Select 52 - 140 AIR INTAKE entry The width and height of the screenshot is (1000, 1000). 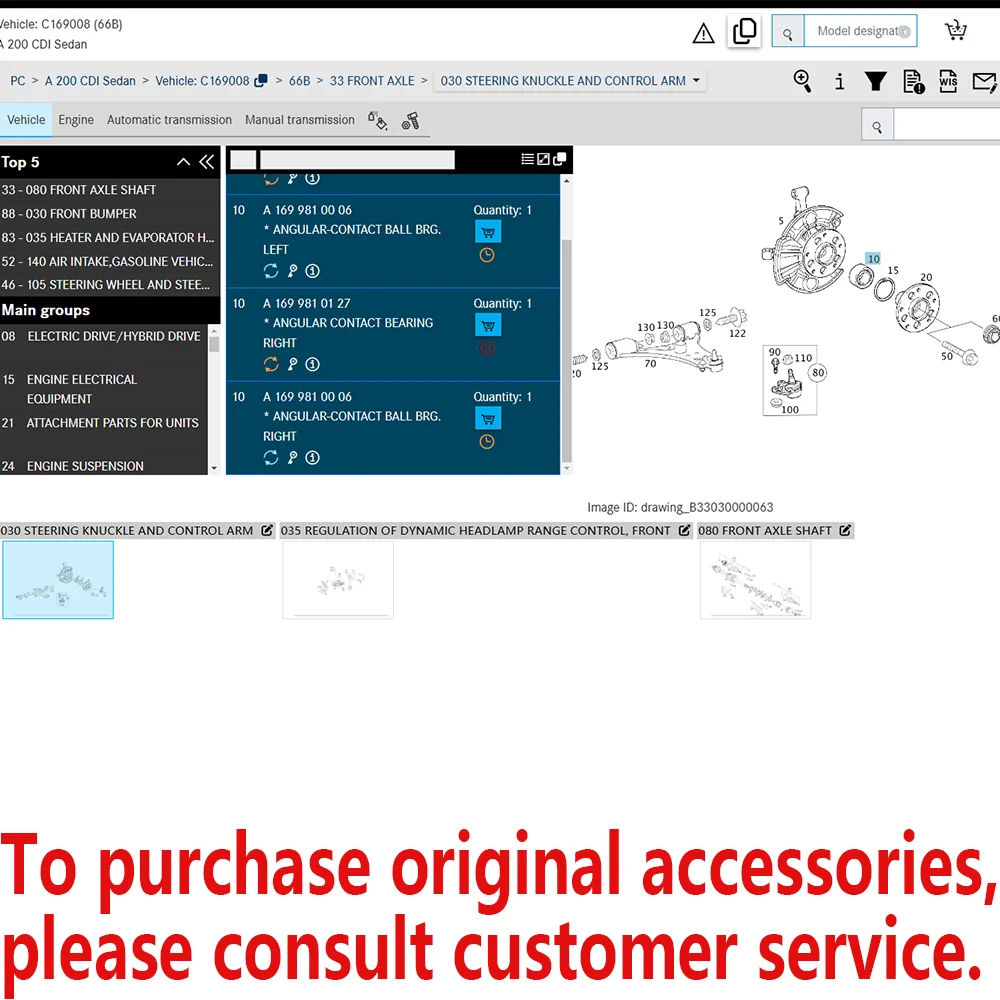[x=110, y=261]
